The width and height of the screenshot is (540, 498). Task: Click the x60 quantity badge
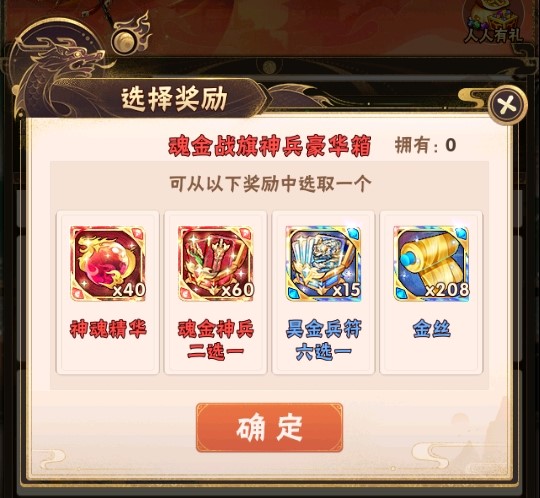tap(237, 290)
